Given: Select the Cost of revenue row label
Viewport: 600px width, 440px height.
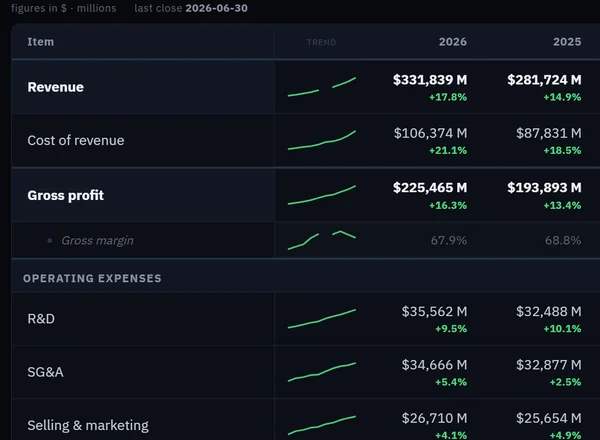Looking at the screenshot, I should pyautogui.click(x=76, y=140).
